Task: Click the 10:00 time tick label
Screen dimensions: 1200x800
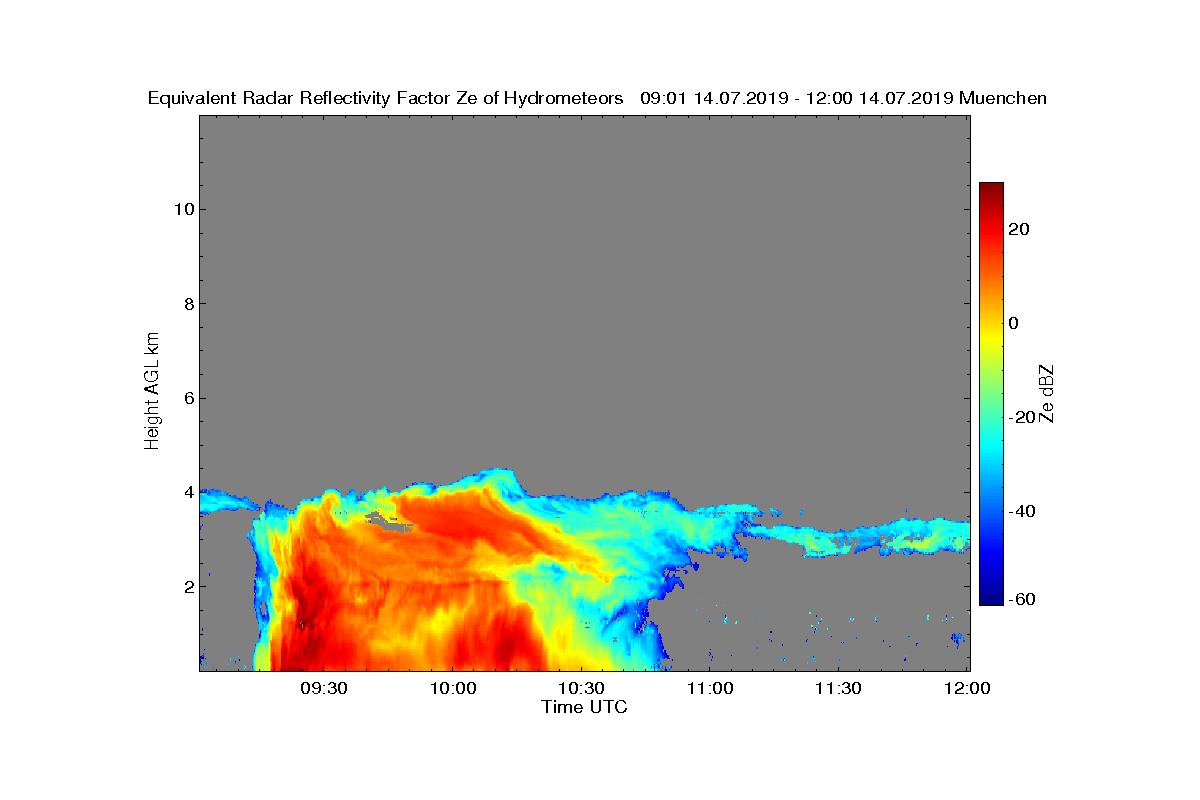Action: tap(452, 688)
